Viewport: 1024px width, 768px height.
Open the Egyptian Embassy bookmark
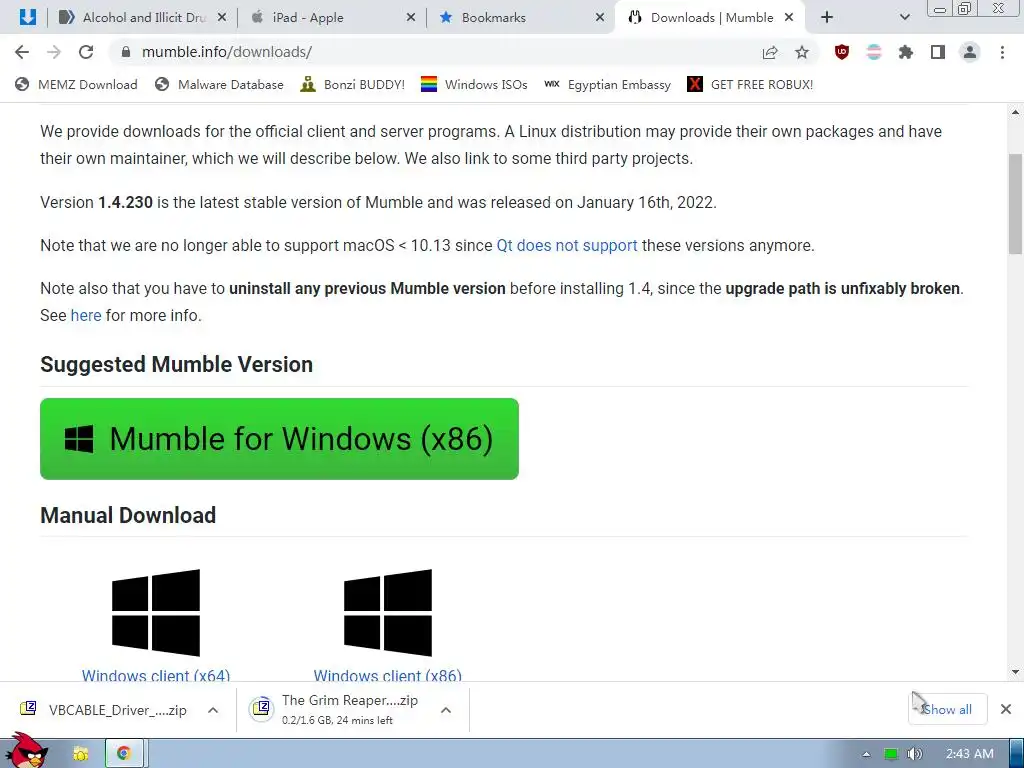coord(607,84)
